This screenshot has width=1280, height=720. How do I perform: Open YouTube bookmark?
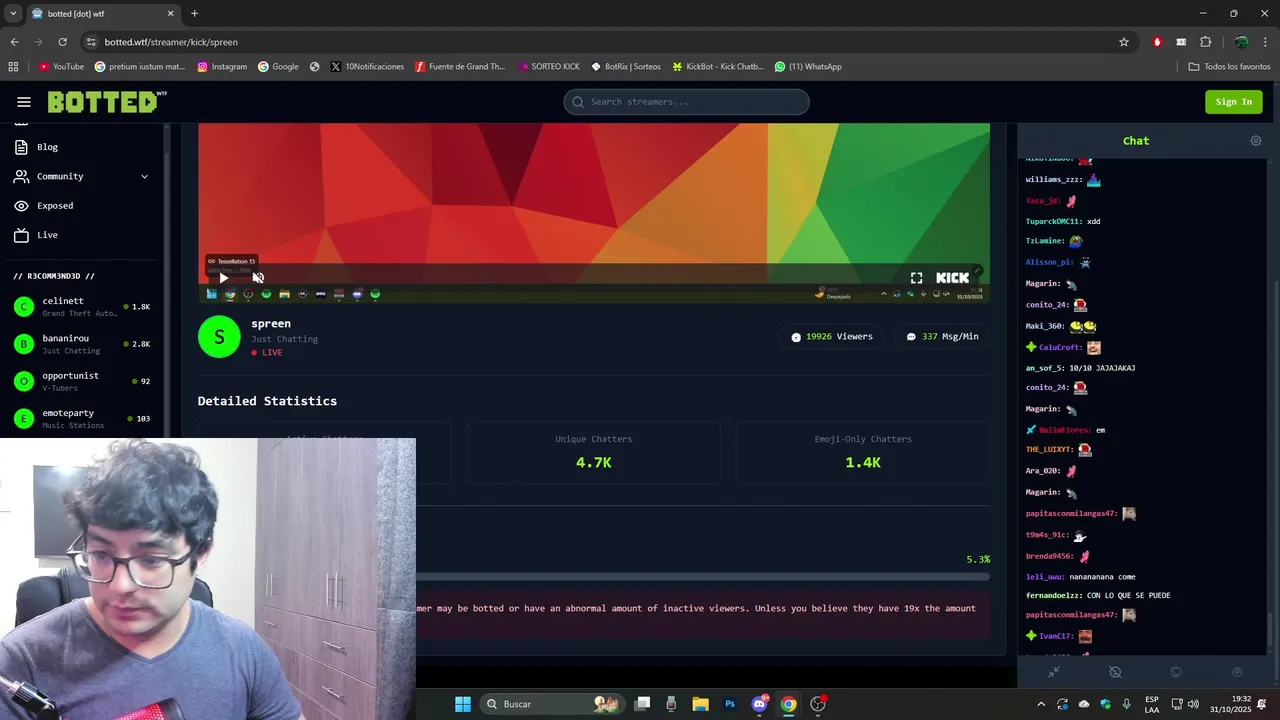tap(61, 67)
